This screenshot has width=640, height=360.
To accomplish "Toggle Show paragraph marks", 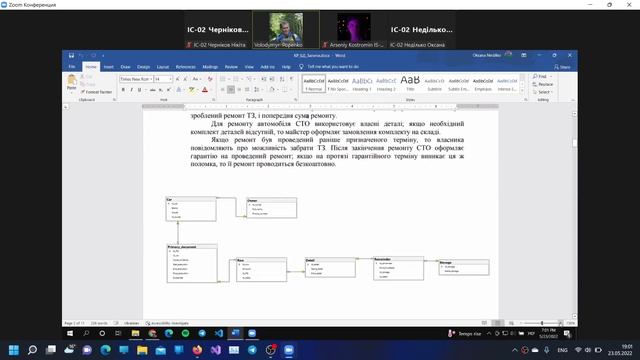I will pos(291,79).
